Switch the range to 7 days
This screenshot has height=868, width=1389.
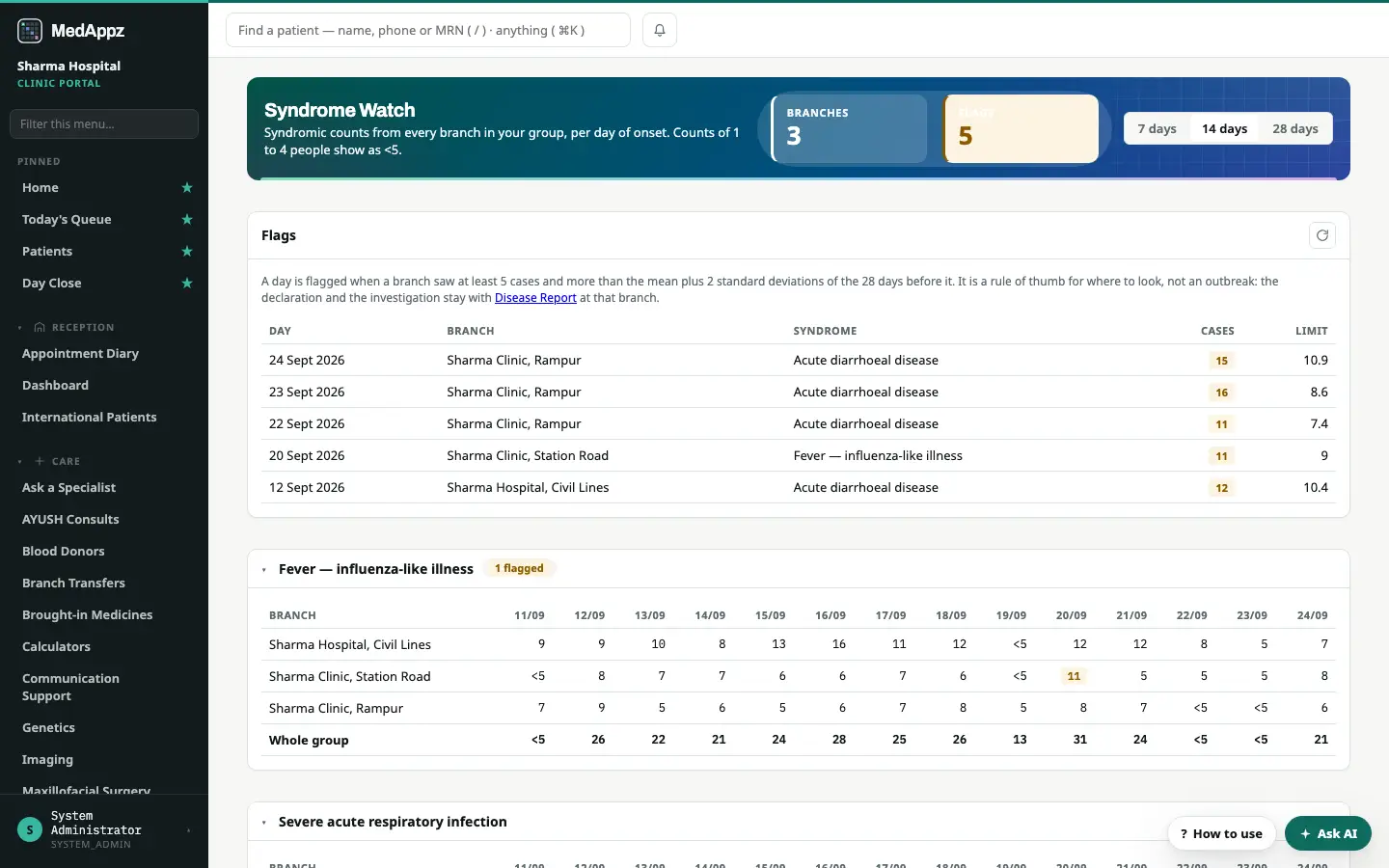(x=1157, y=128)
